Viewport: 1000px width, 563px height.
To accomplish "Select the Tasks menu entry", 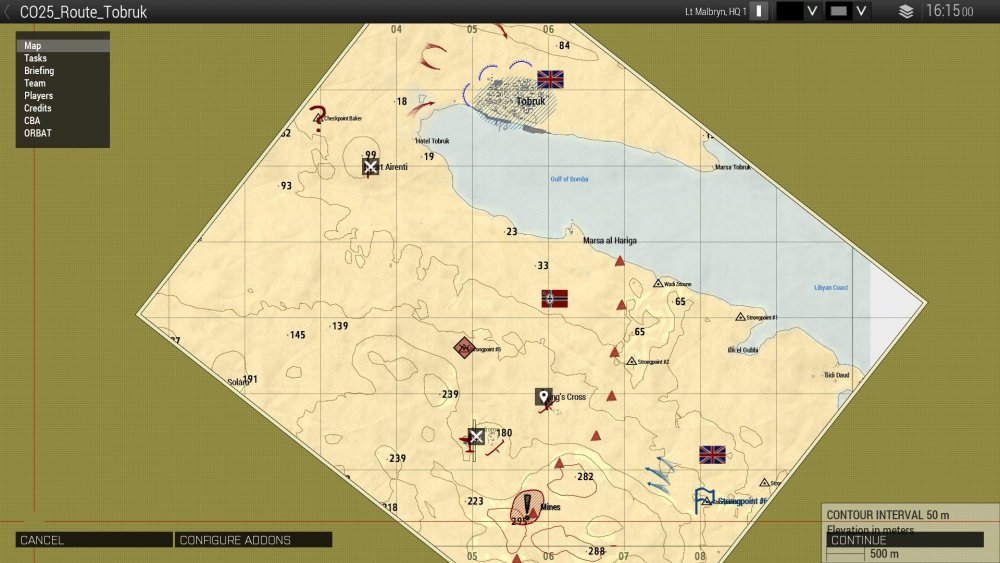I will tap(35, 59).
